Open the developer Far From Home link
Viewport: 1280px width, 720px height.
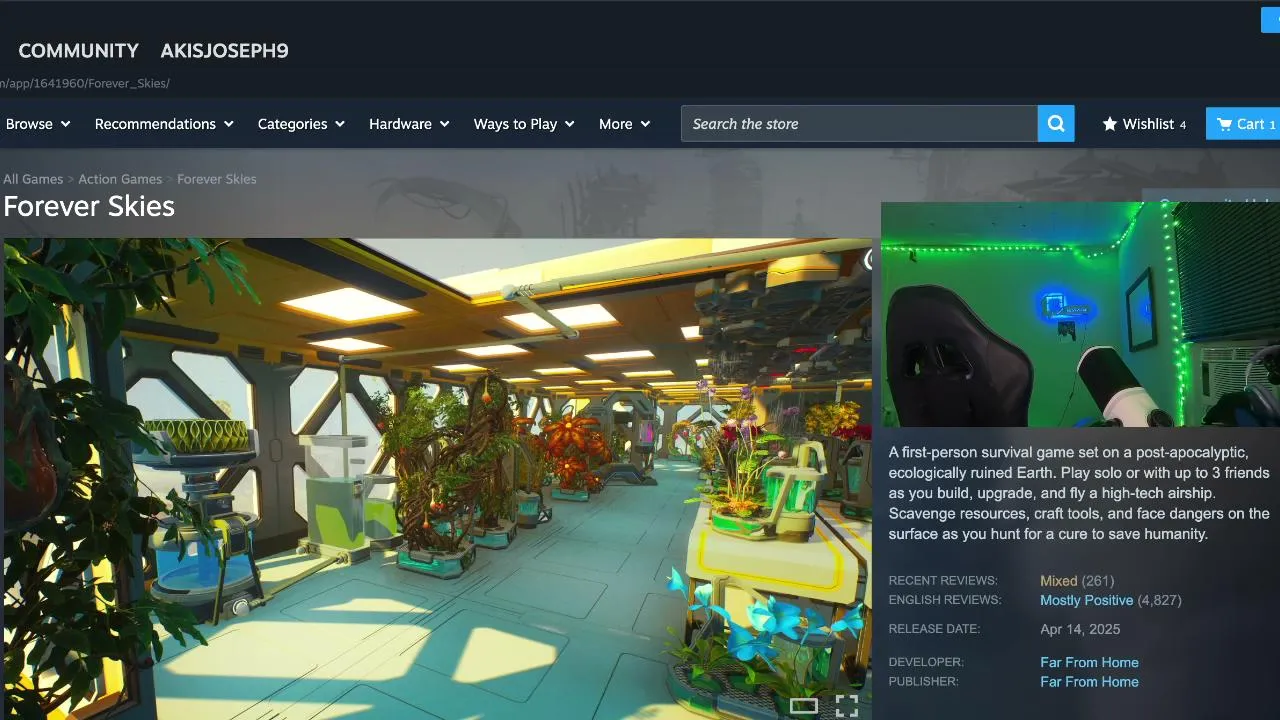click(x=1089, y=662)
